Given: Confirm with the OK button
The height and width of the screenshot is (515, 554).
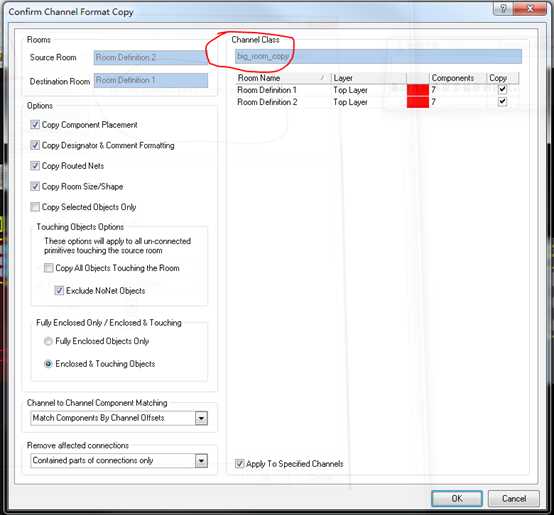Looking at the screenshot, I should tap(457, 498).
